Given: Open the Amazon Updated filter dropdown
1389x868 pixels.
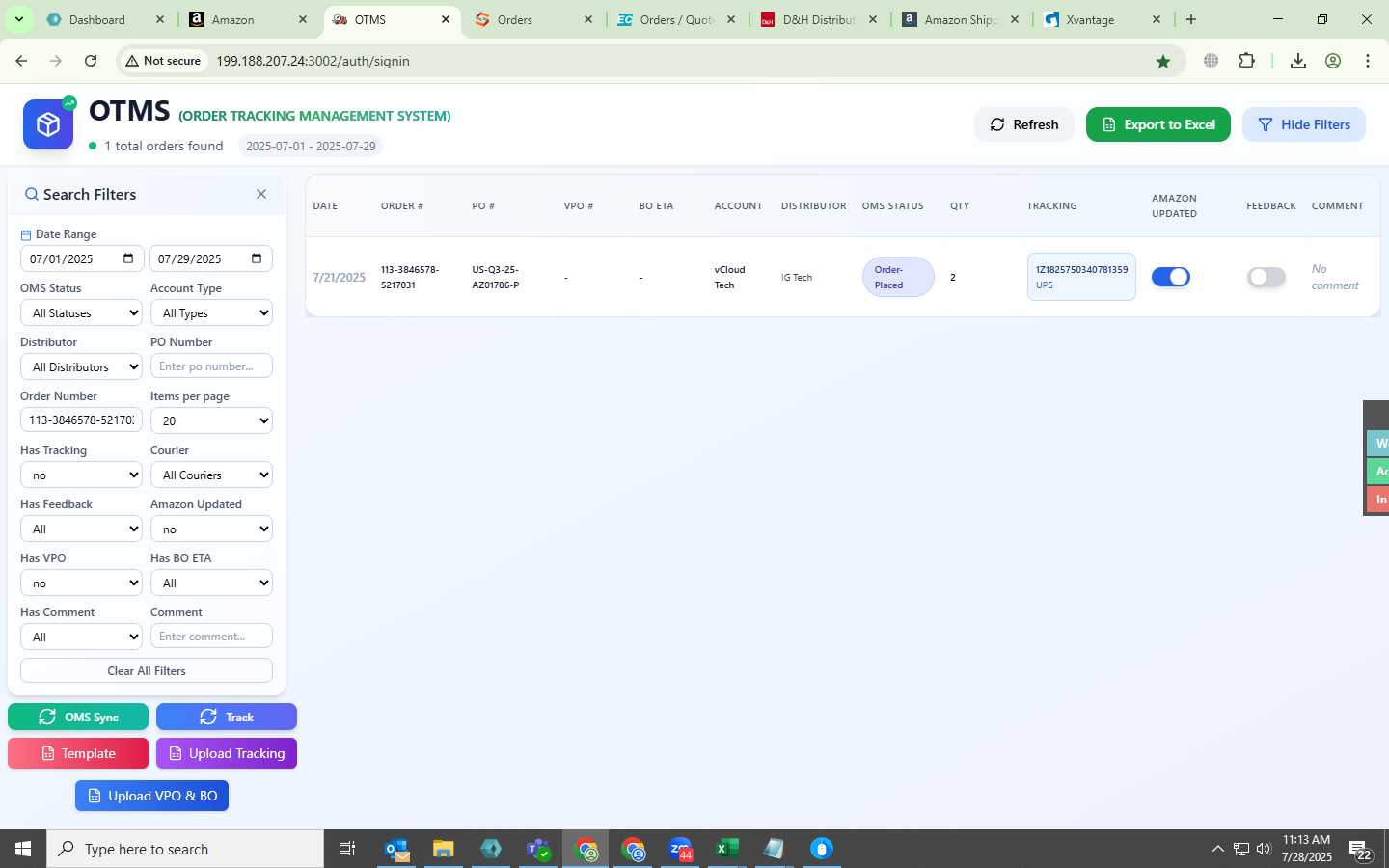Looking at the screenshot, I should 211,529.
